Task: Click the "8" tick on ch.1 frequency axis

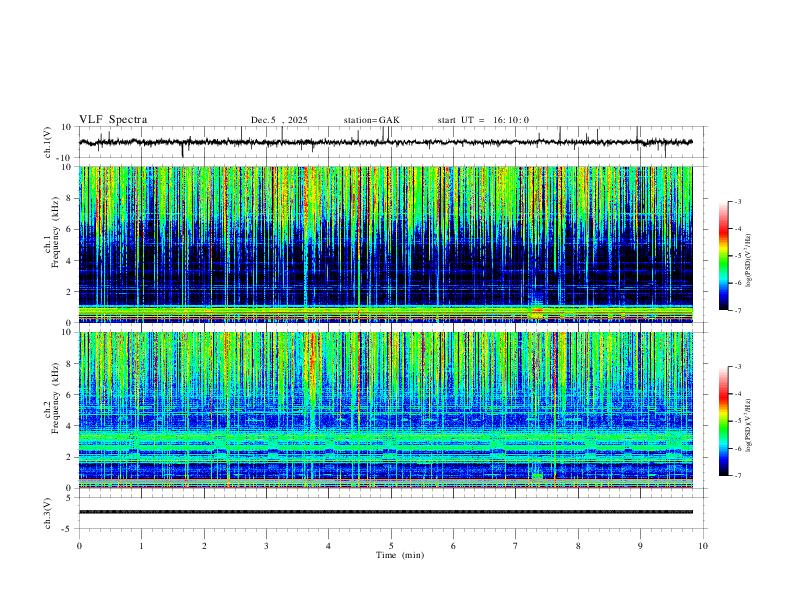Action: pyautogui.click(x=69, y=198)
